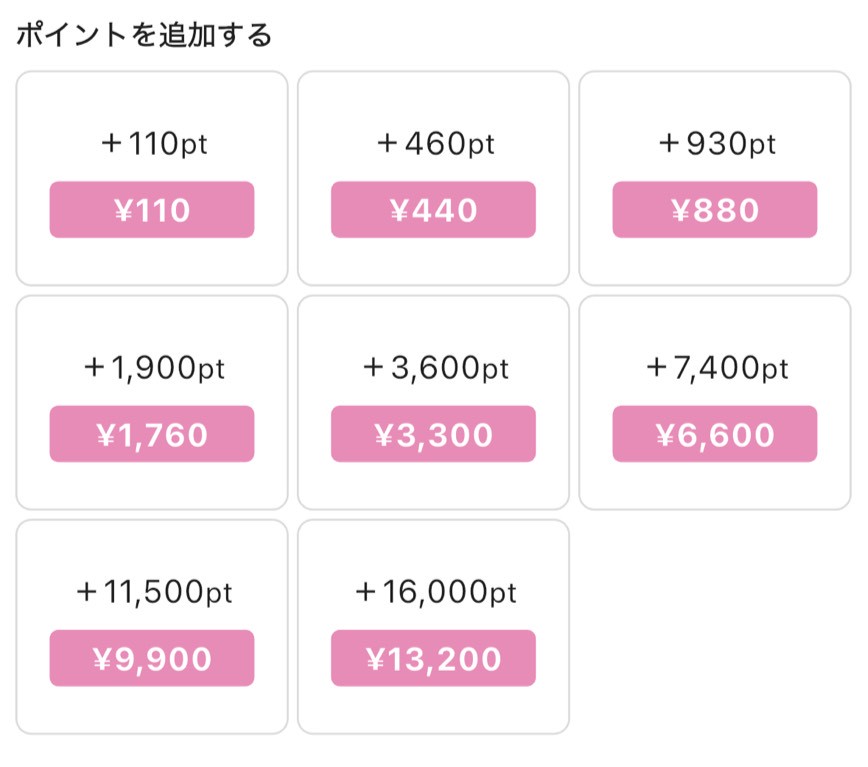Viewport: 868px width, 767px height.
Task: Tap the +930pt points label
Action: tap(716, 145)
